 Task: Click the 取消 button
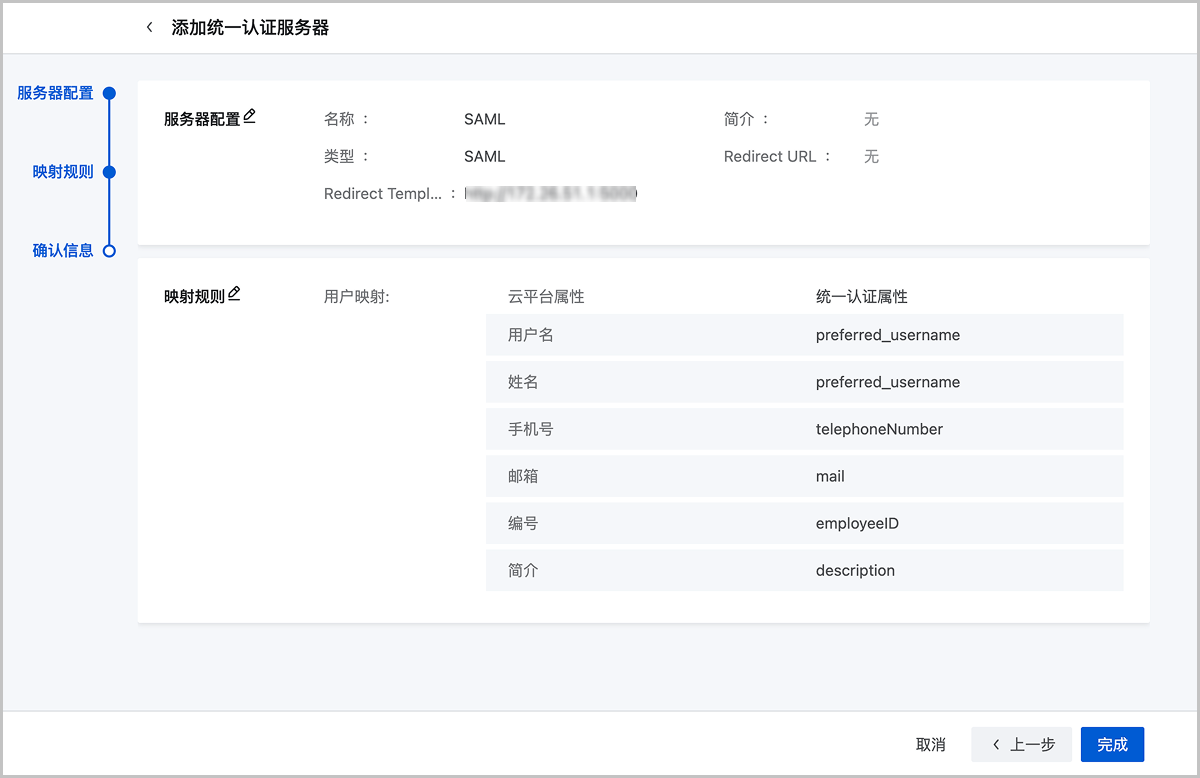point(931,744)
